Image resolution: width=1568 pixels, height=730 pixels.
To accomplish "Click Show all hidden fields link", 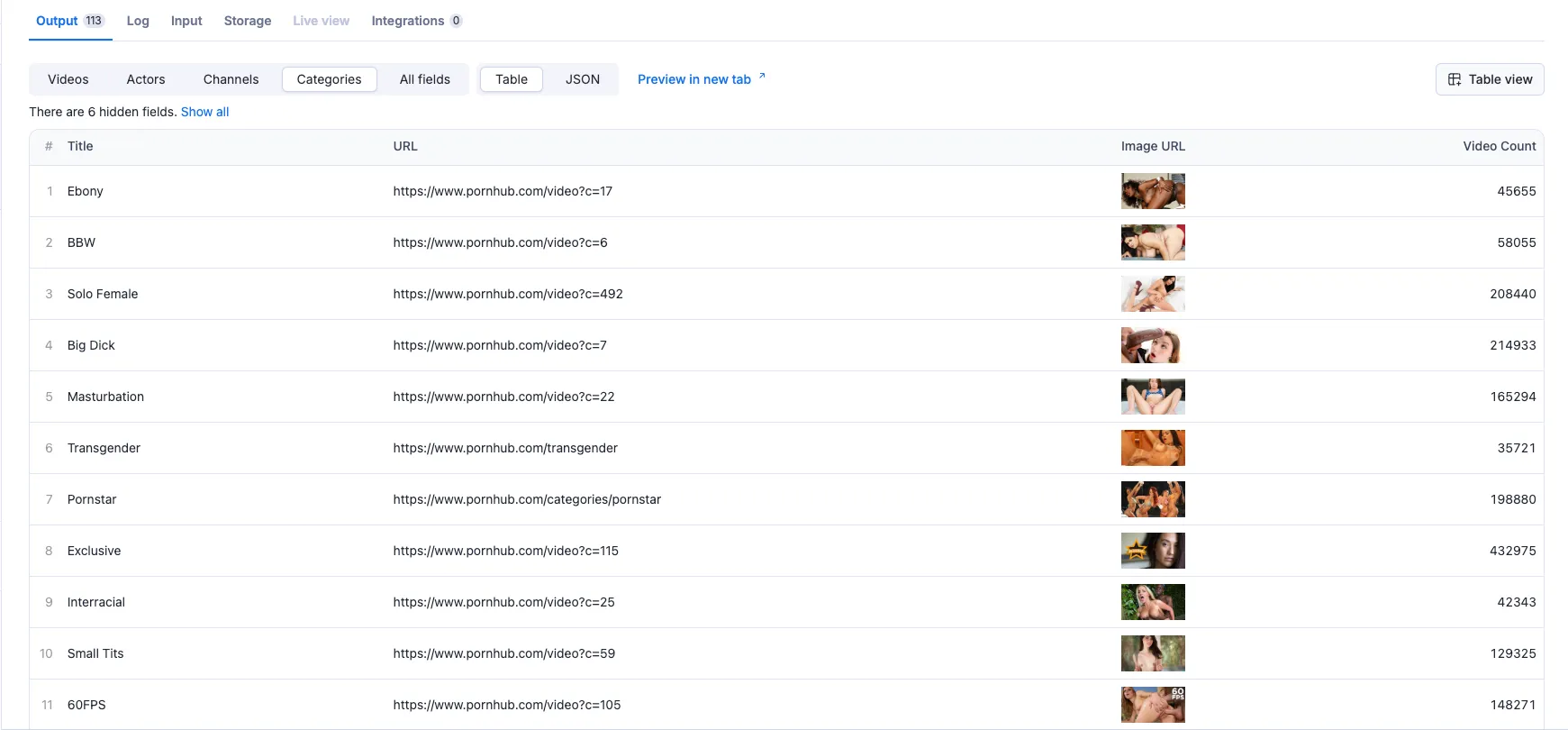I will click(x=205, y=112).
